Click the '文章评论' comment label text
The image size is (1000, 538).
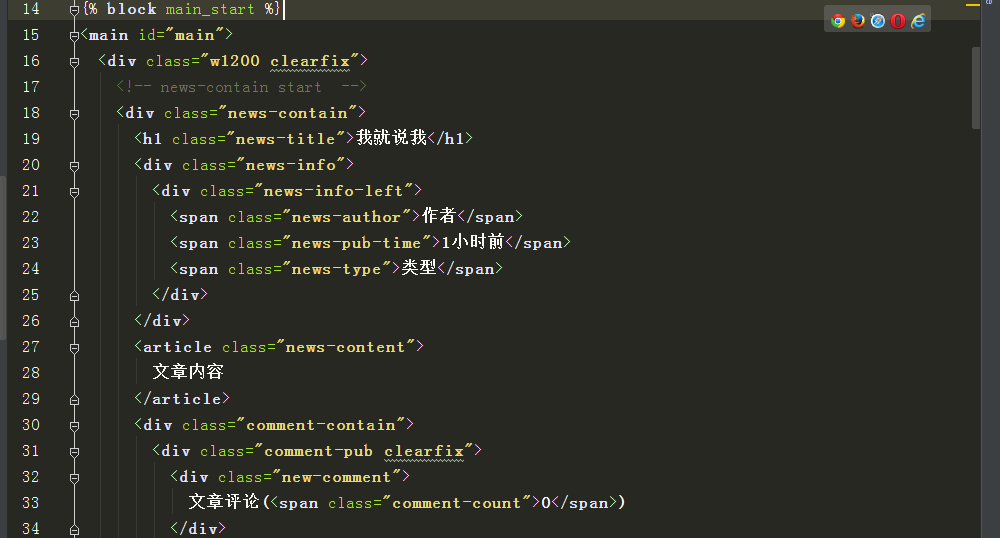point(224,502)
